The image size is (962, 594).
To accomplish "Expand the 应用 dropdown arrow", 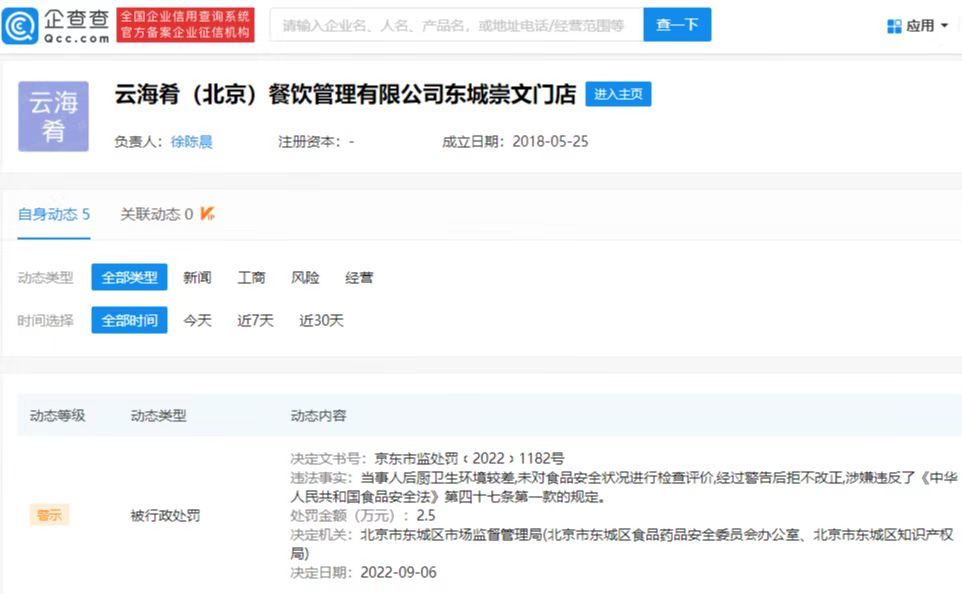I will (x=944, y=26).
